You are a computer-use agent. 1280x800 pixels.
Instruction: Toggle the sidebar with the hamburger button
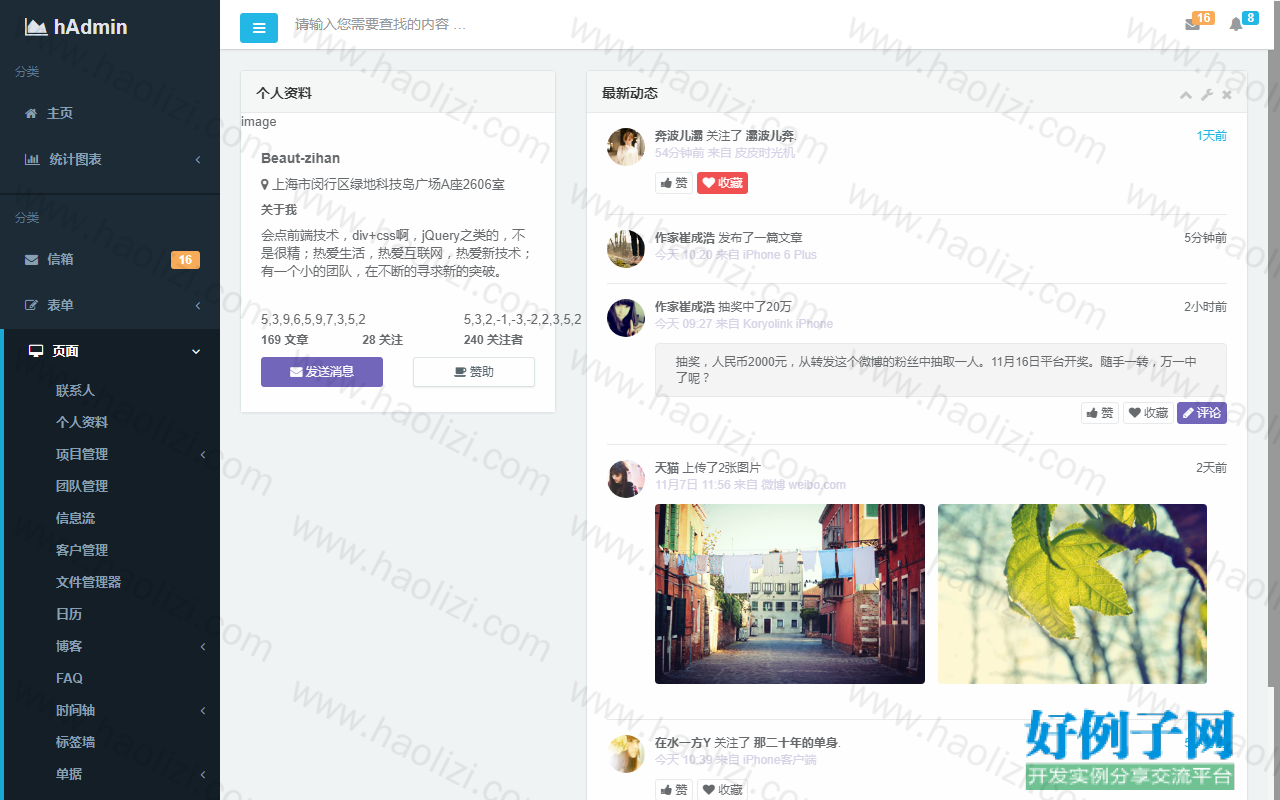pos(259,28)
